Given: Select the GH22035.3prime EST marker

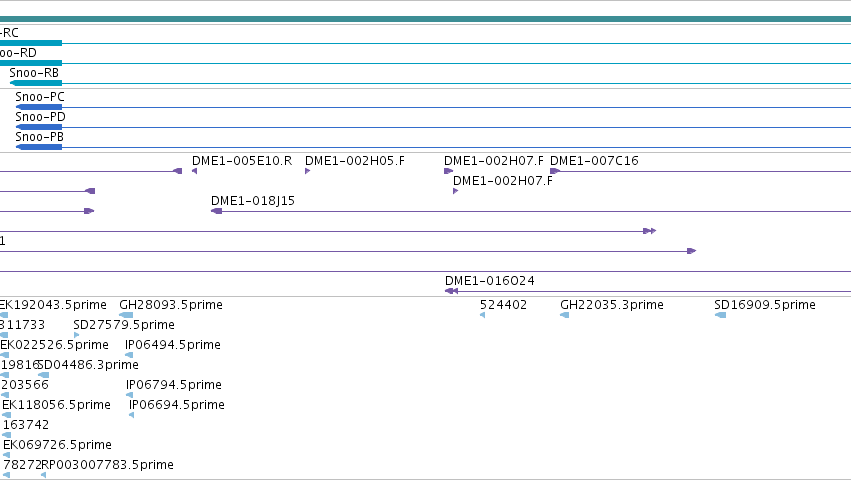Looking at the screenshot, I should click(564, 315).
